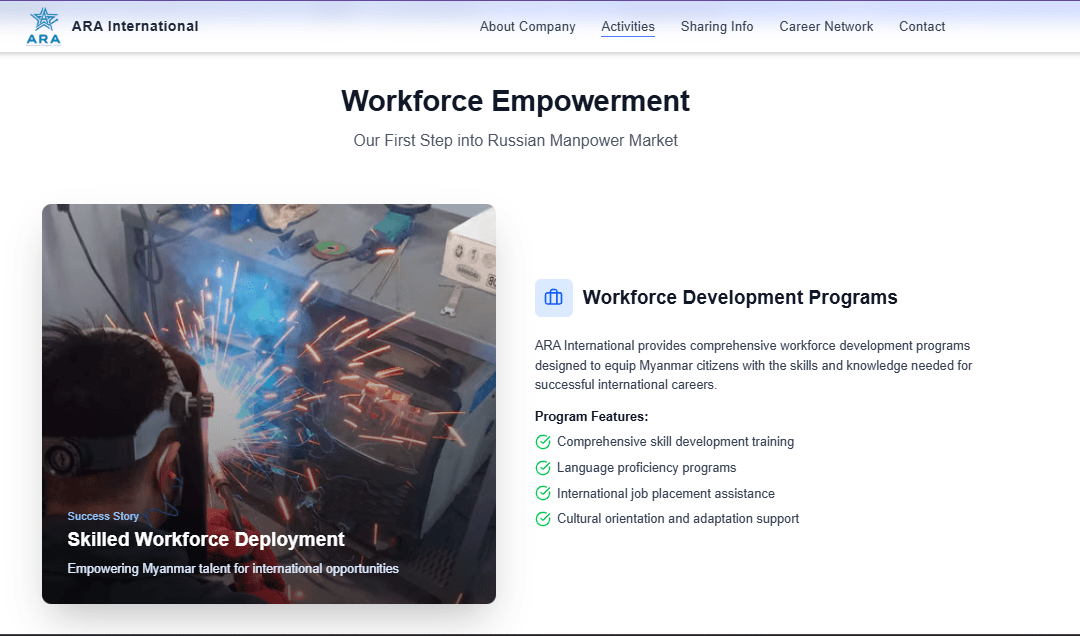Go to Sharing Info page

pos(717,26)
